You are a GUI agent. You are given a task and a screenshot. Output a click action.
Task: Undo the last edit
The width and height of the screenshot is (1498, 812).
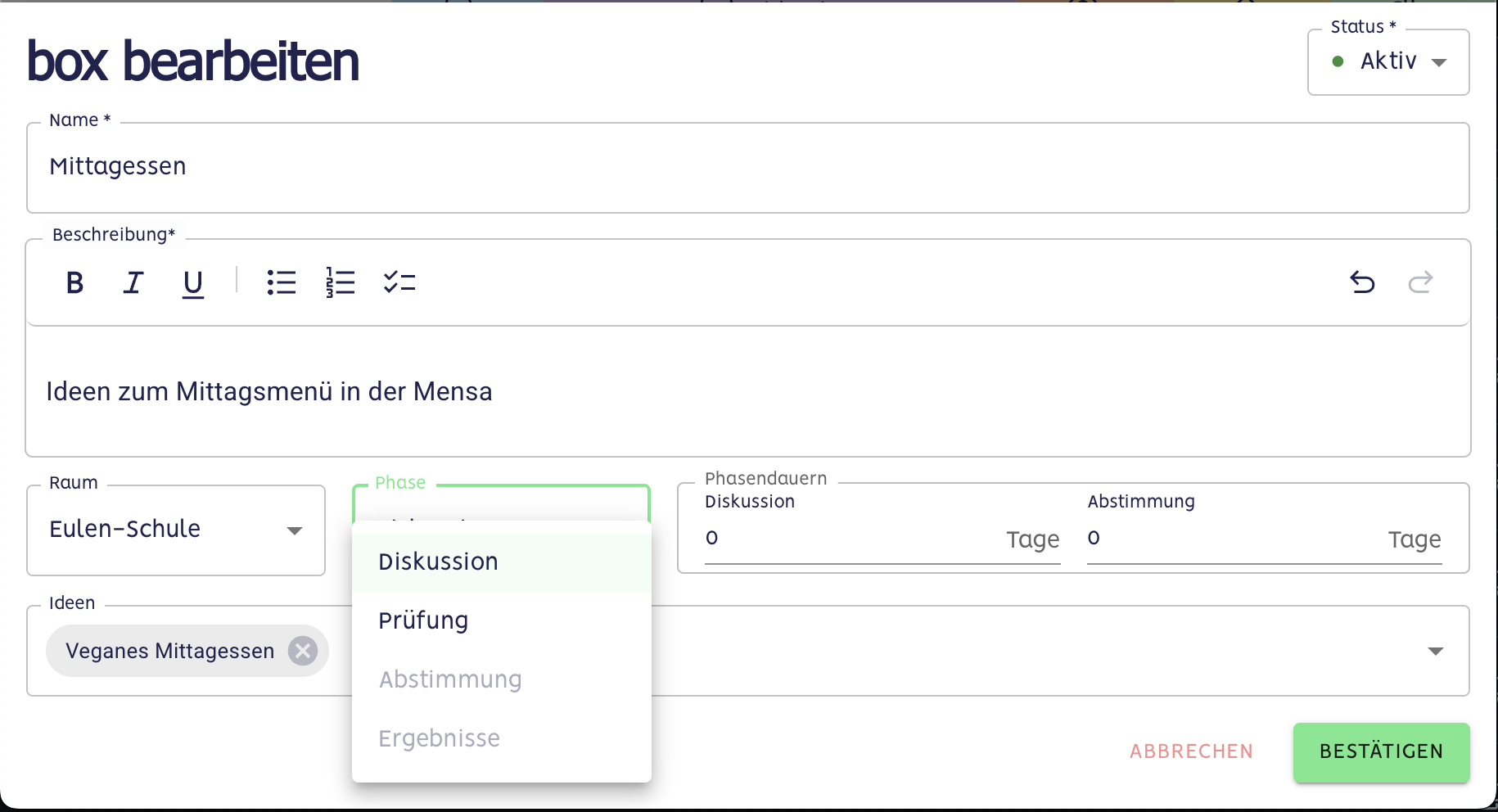pyautogui.click(x=1362, y=282)
